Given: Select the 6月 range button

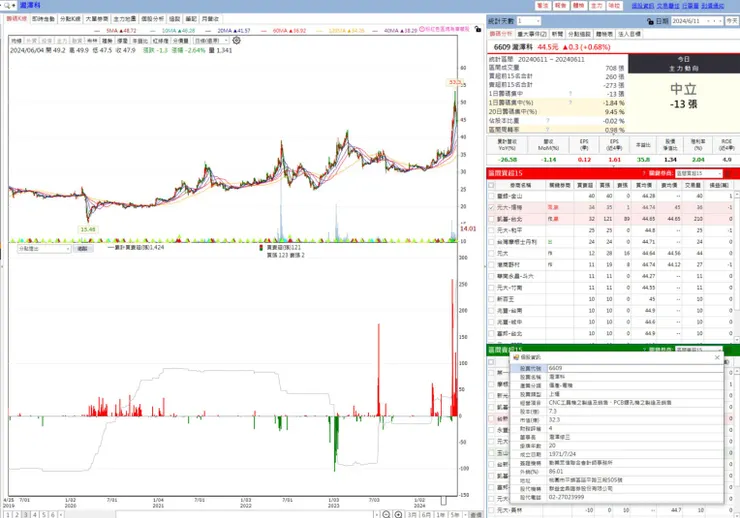Looking at the screenshot, I should [426, 515].
